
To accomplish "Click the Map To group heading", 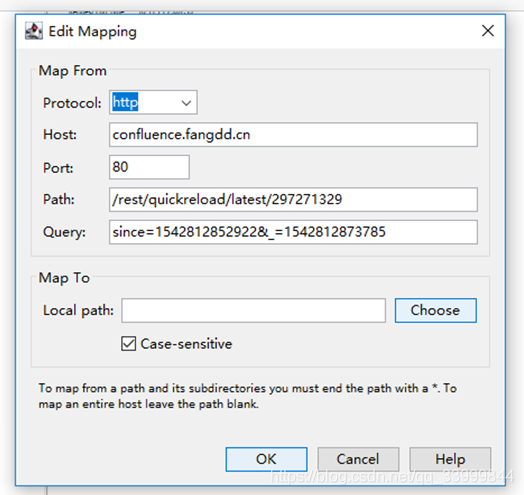I will (x=64, y=278).
